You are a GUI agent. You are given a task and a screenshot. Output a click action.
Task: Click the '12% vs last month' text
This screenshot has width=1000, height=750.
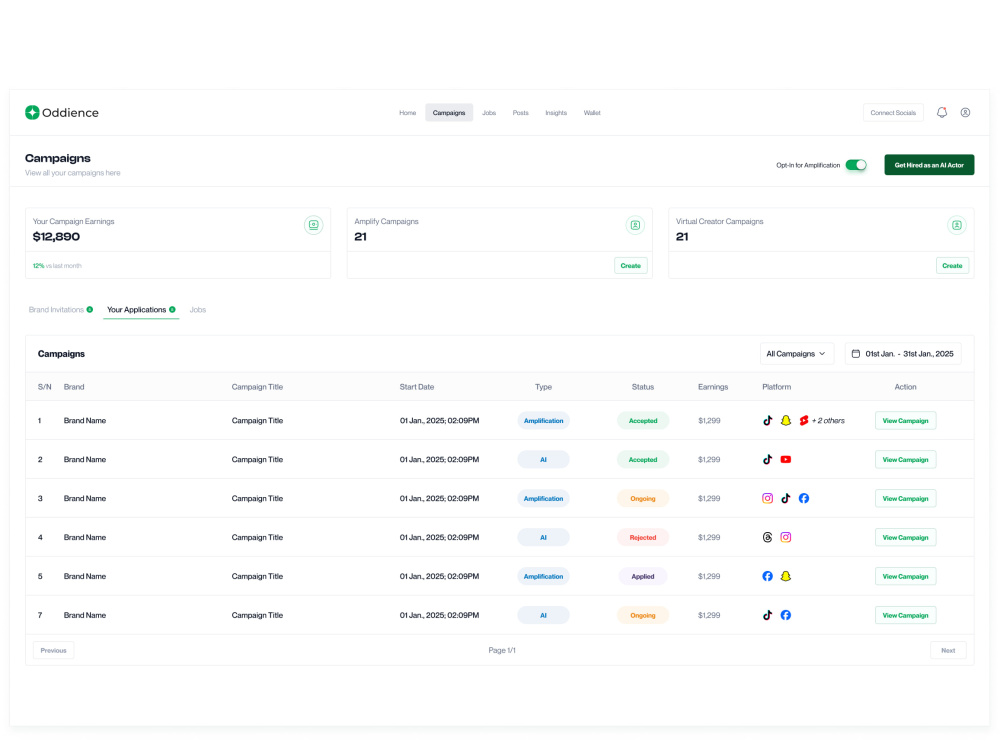pyautogui.click(x=57, y=265)
